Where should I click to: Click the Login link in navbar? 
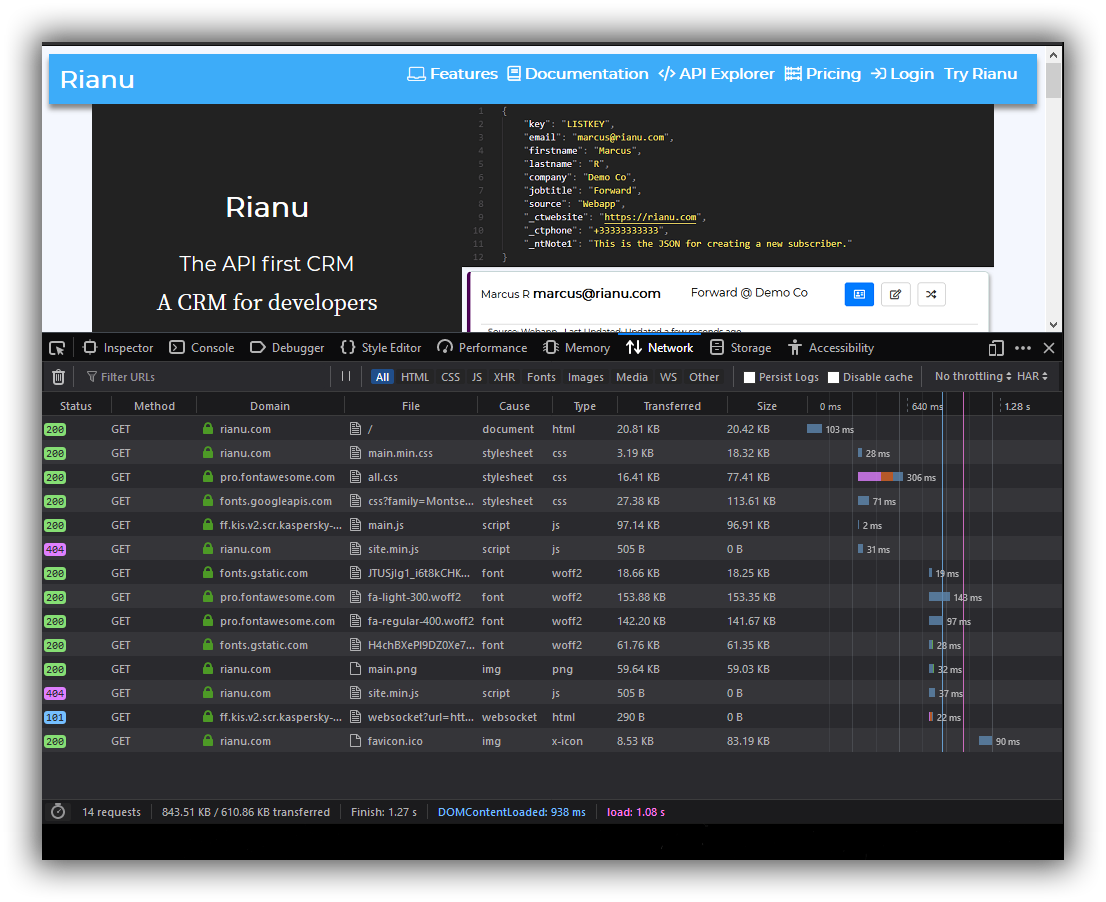pyautogui.click(x=902, y=74)
